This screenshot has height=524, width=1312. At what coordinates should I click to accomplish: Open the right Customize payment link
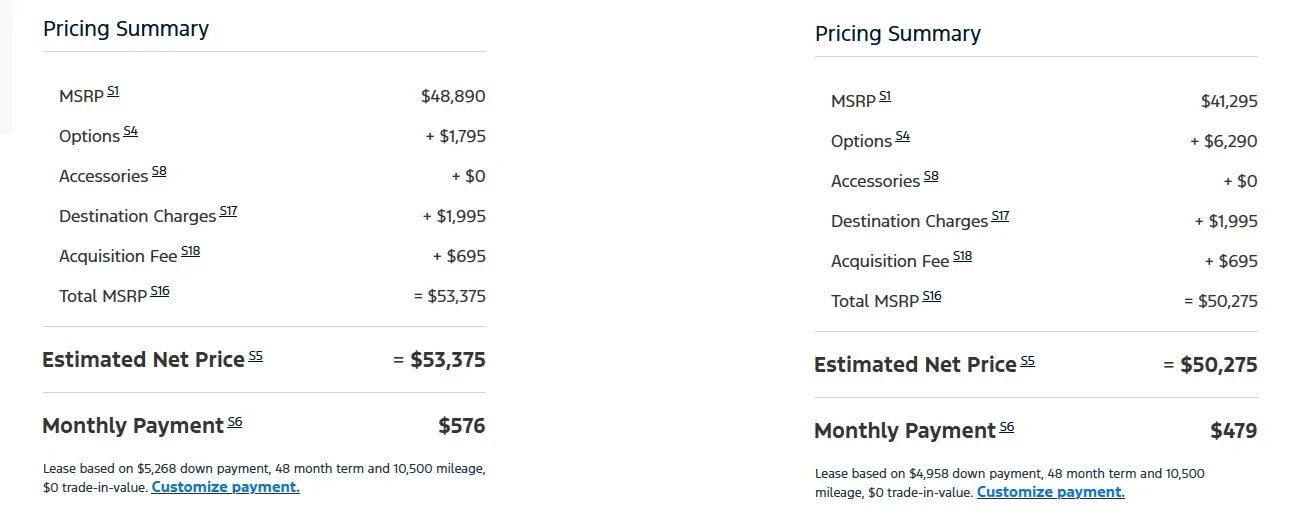[1050, 492]
